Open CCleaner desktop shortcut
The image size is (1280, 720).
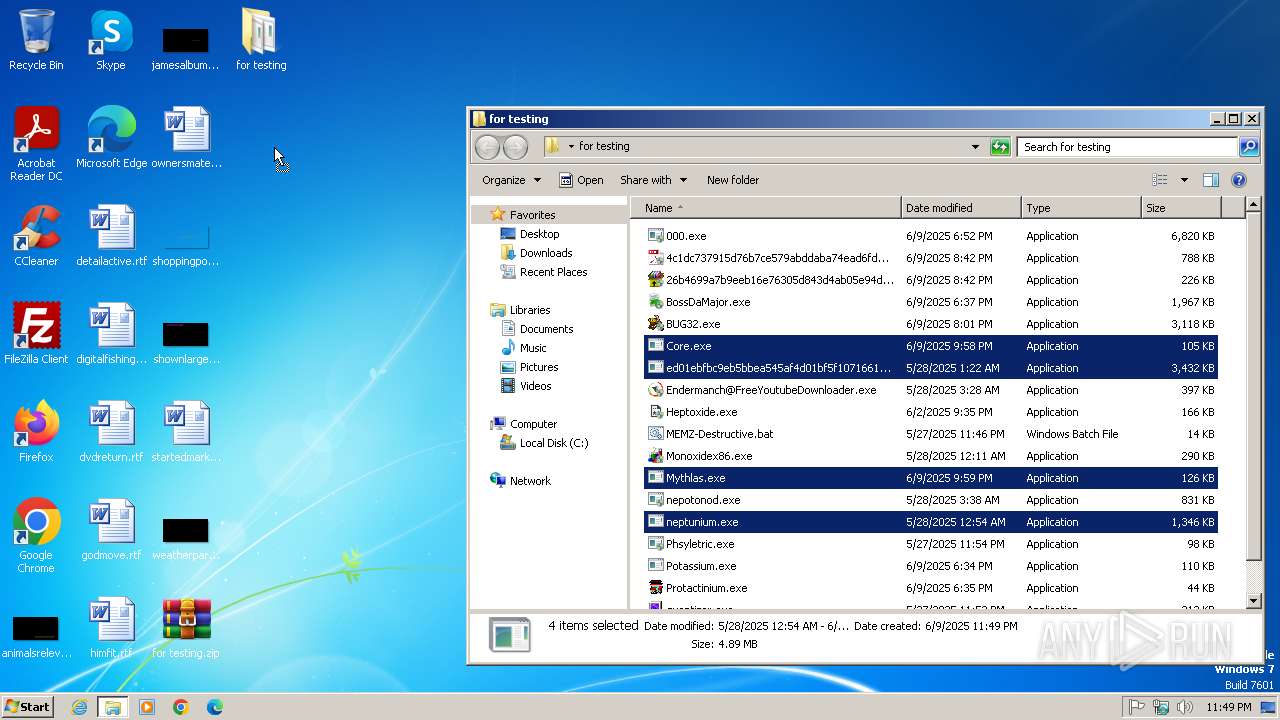(x=36, y=236)
